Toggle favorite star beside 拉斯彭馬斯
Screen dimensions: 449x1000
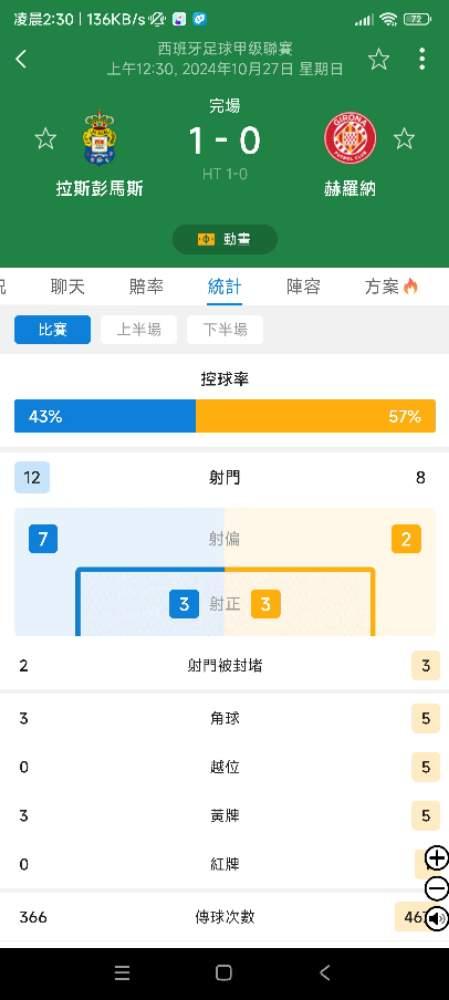45,138
